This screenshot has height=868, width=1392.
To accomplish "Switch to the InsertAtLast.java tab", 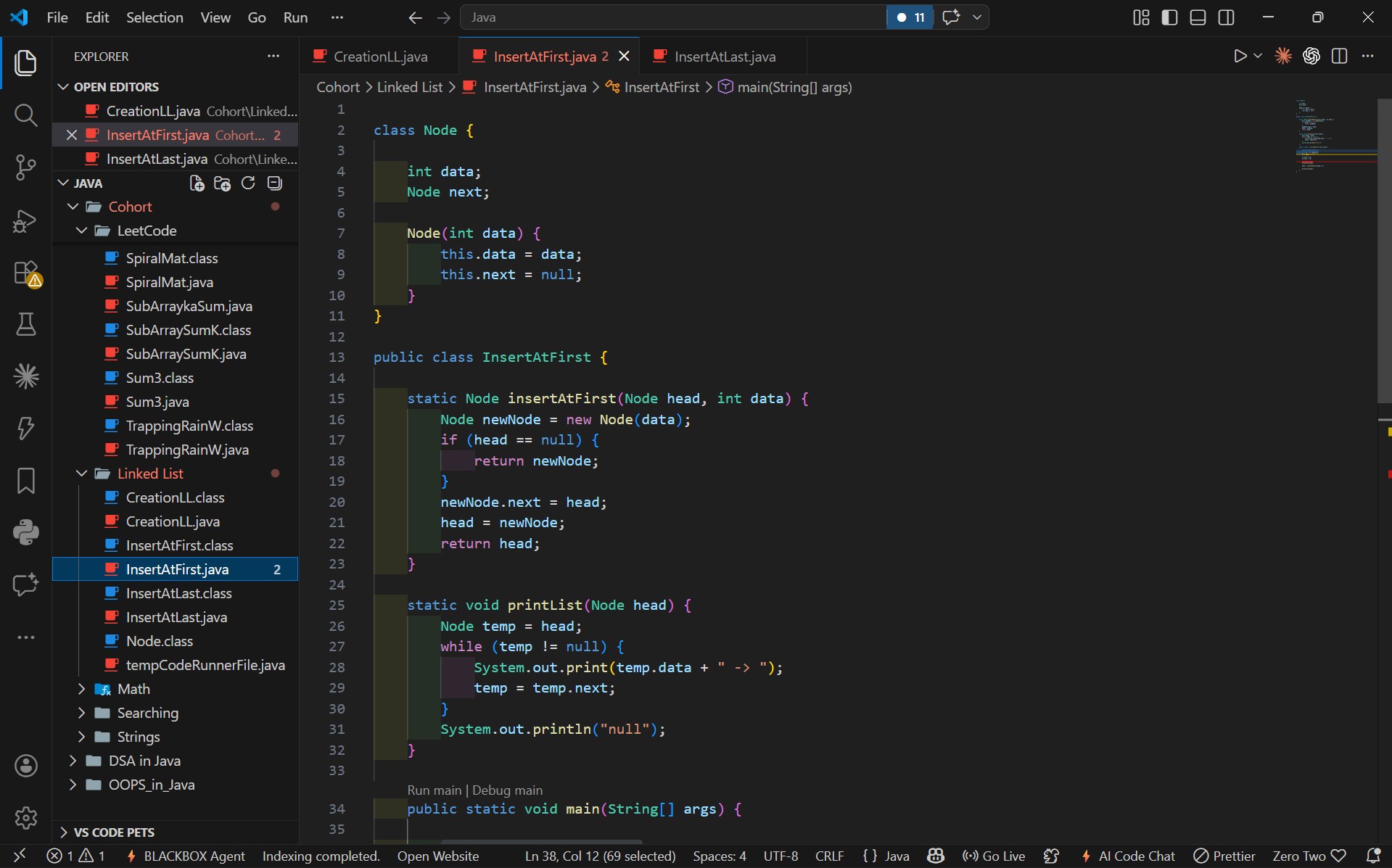I will click(724, 57).
